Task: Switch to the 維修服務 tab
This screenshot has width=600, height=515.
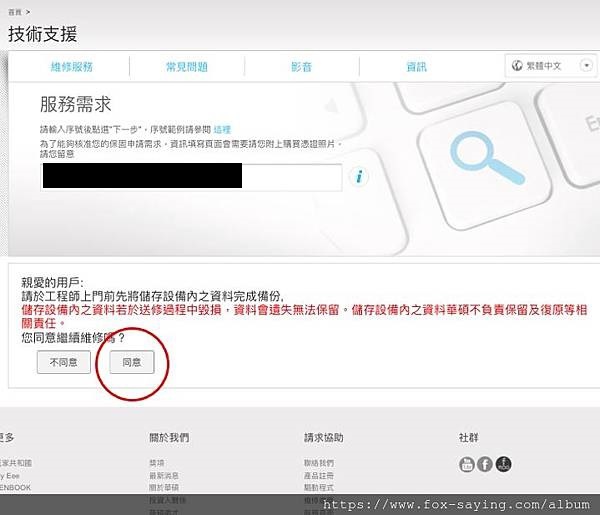Action: (x=72, y=67)
